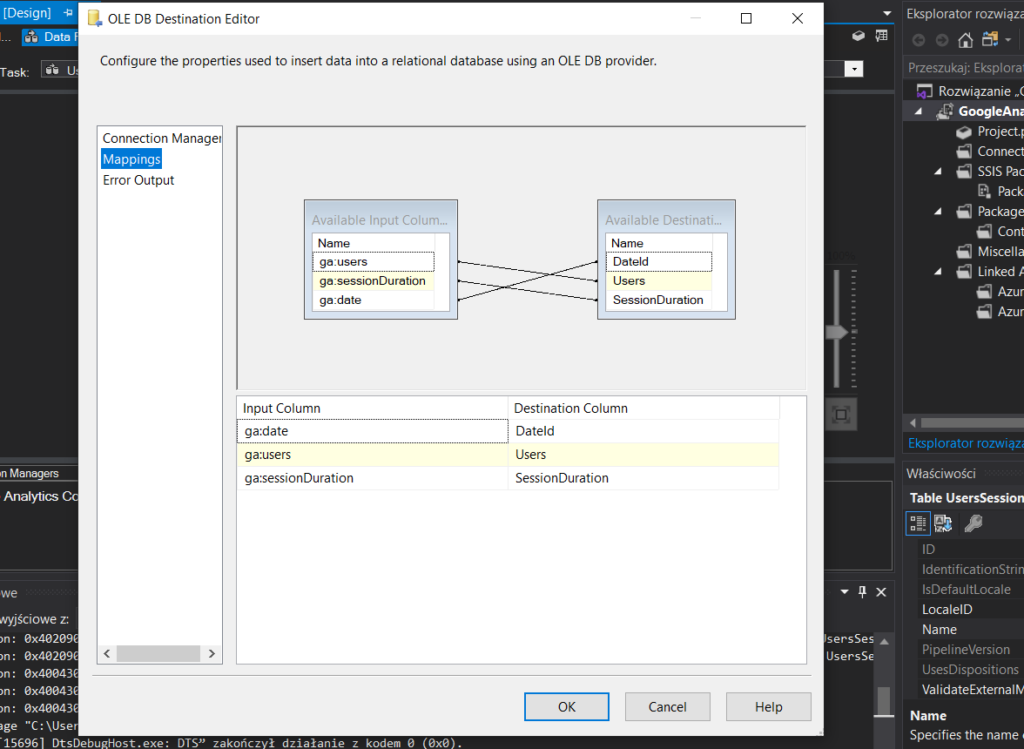Select DateId in Available Destination Columns
The width and height of the screenshot is (1024, 749).
click(659, 262)
